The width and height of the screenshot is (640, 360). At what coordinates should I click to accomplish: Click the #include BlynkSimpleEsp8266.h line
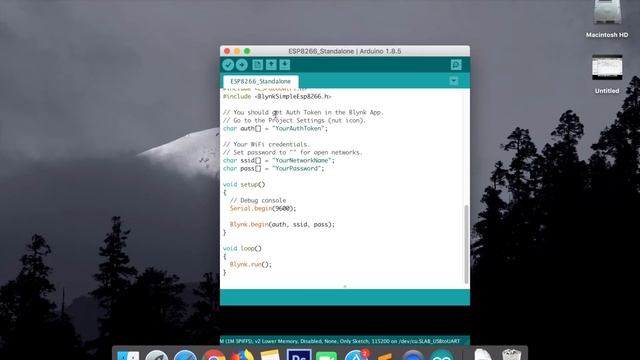[x=277, y=96]
